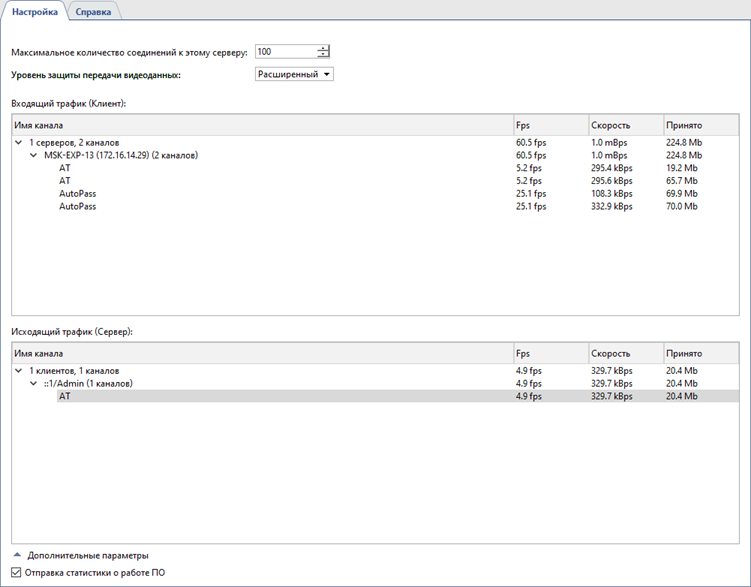This screenshot has width=751, height=587.
Task: Select the AT channel in outgoing traffic
Action: tap(65, 397)
